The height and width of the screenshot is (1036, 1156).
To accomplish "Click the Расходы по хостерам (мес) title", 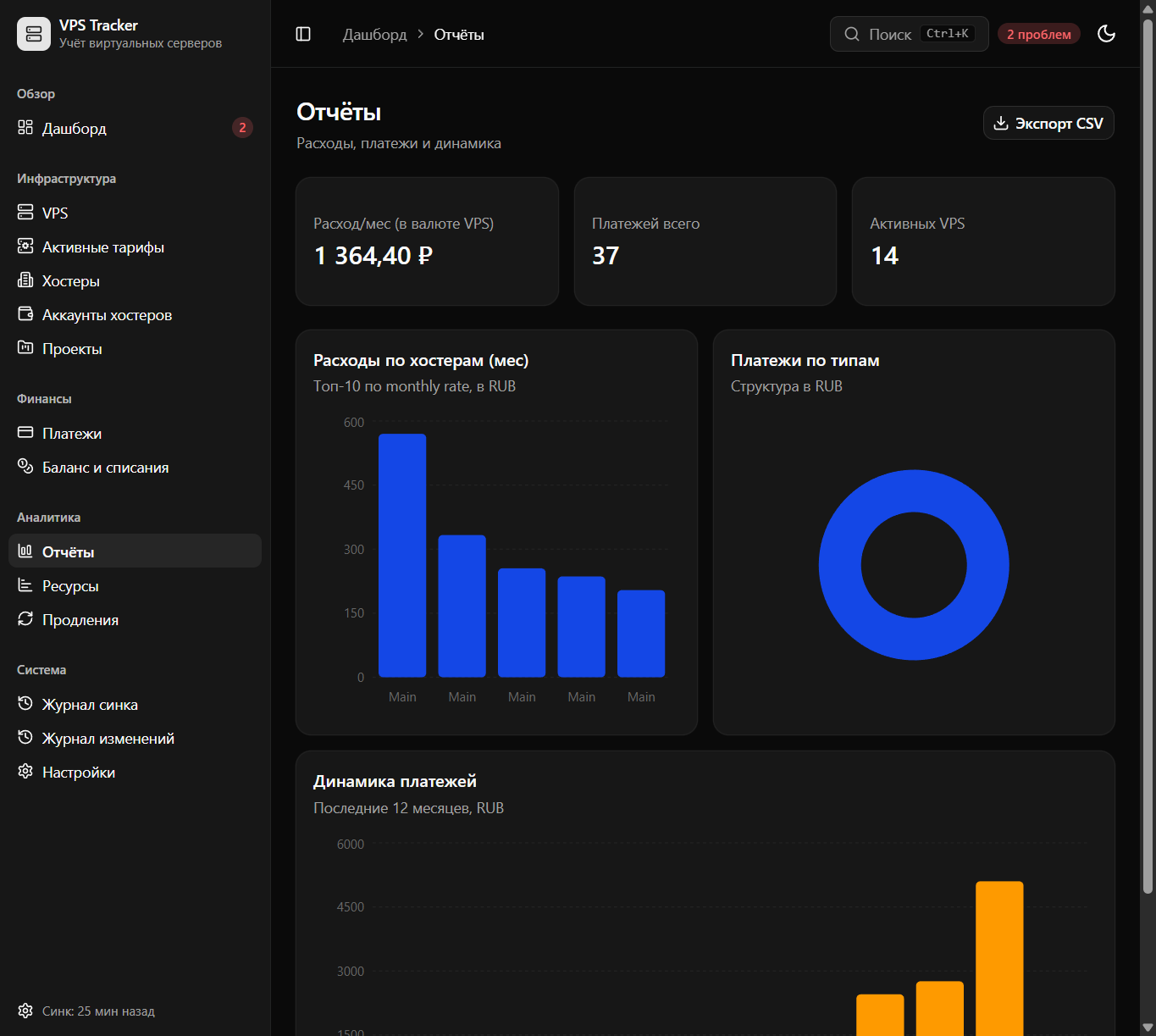I will pos(421,360).
